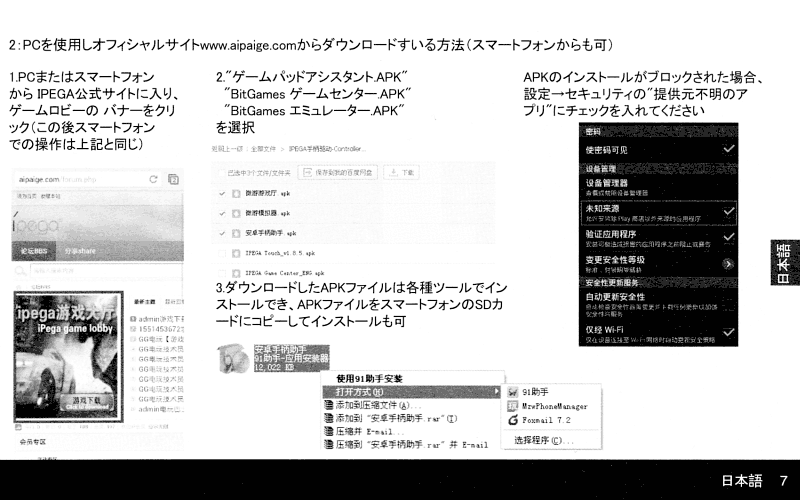Open the 论坛BBS tab on ipega site

point(34,251)
